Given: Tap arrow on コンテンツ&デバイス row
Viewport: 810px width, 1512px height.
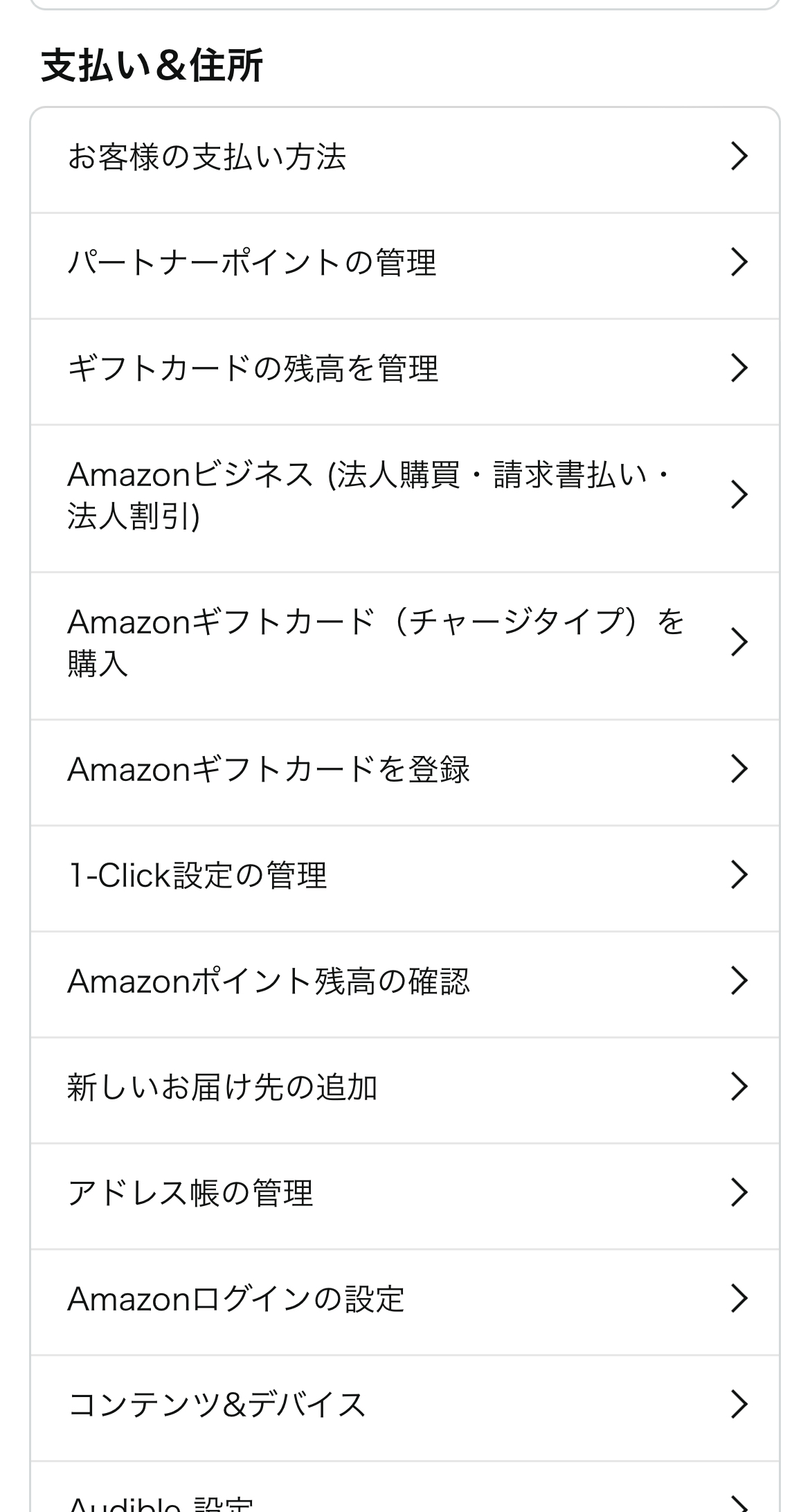Looking at the screenshot, I should click(739, 1405).
